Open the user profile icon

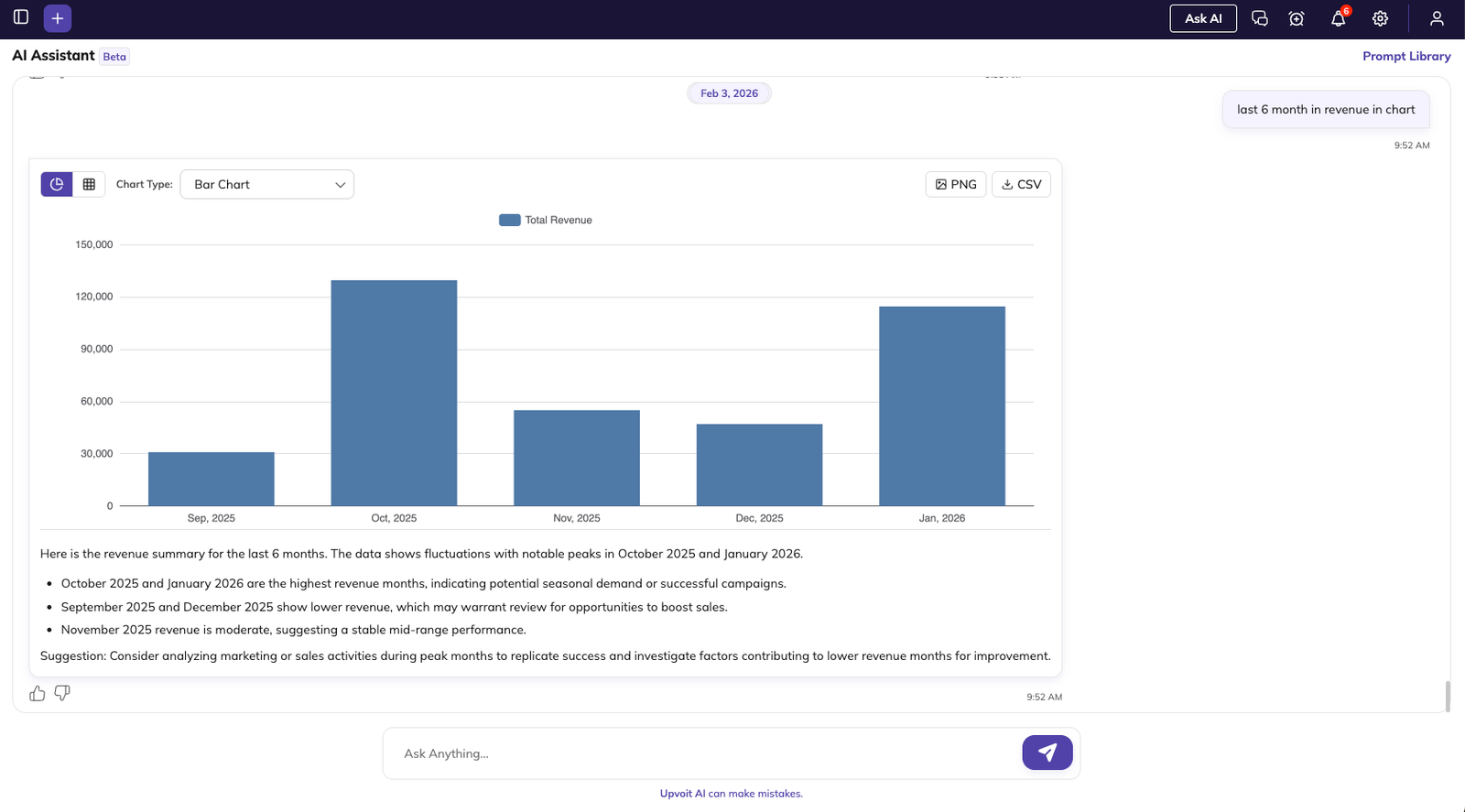click(x=1437, y=18)
